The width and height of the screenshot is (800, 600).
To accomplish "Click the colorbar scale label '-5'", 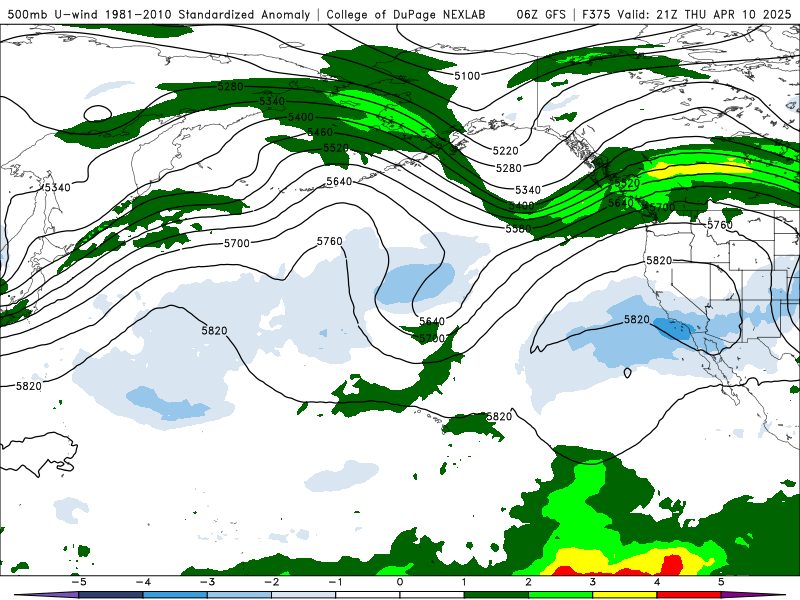I will click(x=79, y=582).
